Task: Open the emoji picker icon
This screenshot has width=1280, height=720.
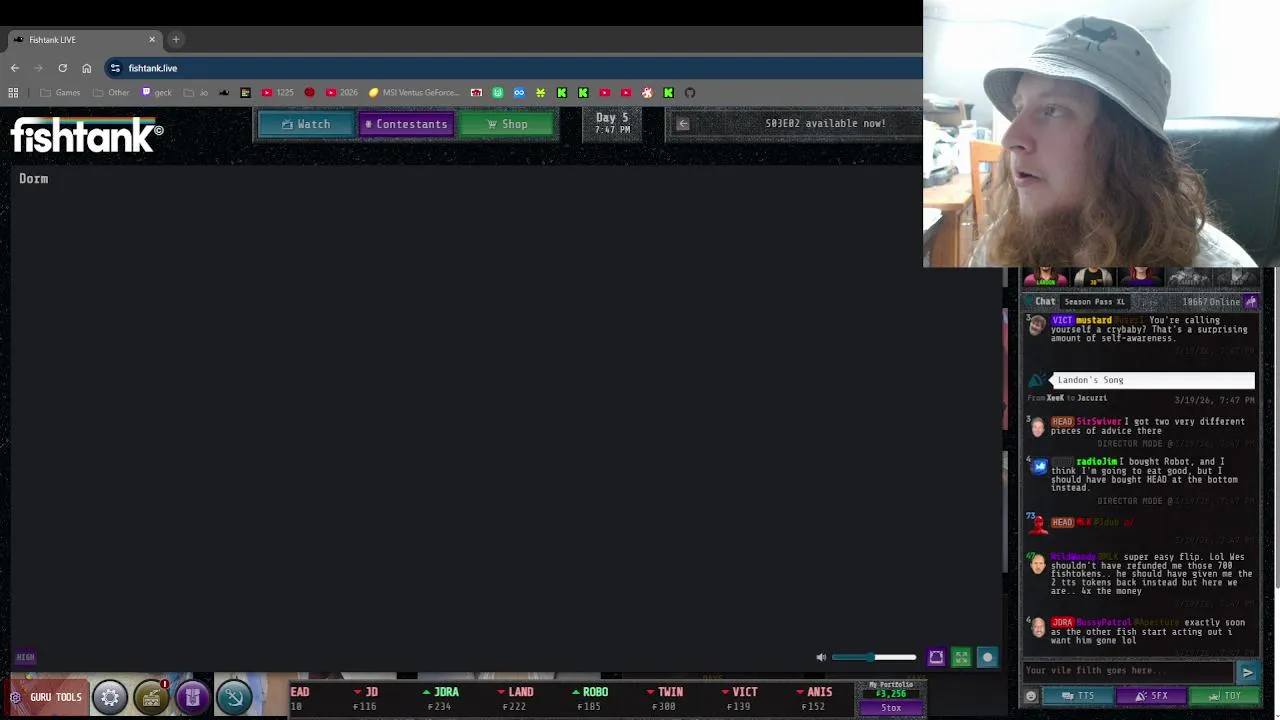Action: 1031,696
